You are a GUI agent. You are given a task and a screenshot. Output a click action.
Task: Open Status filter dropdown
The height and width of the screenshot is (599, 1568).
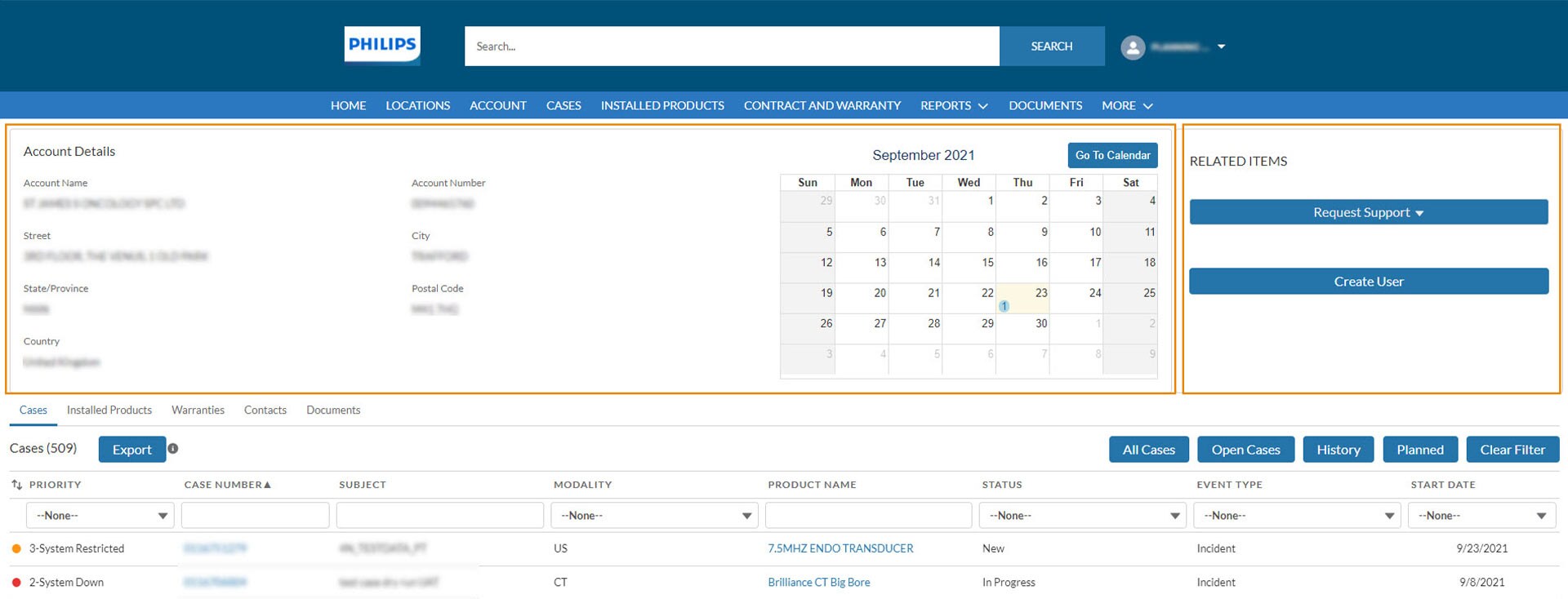click(x=1083, y=516)
